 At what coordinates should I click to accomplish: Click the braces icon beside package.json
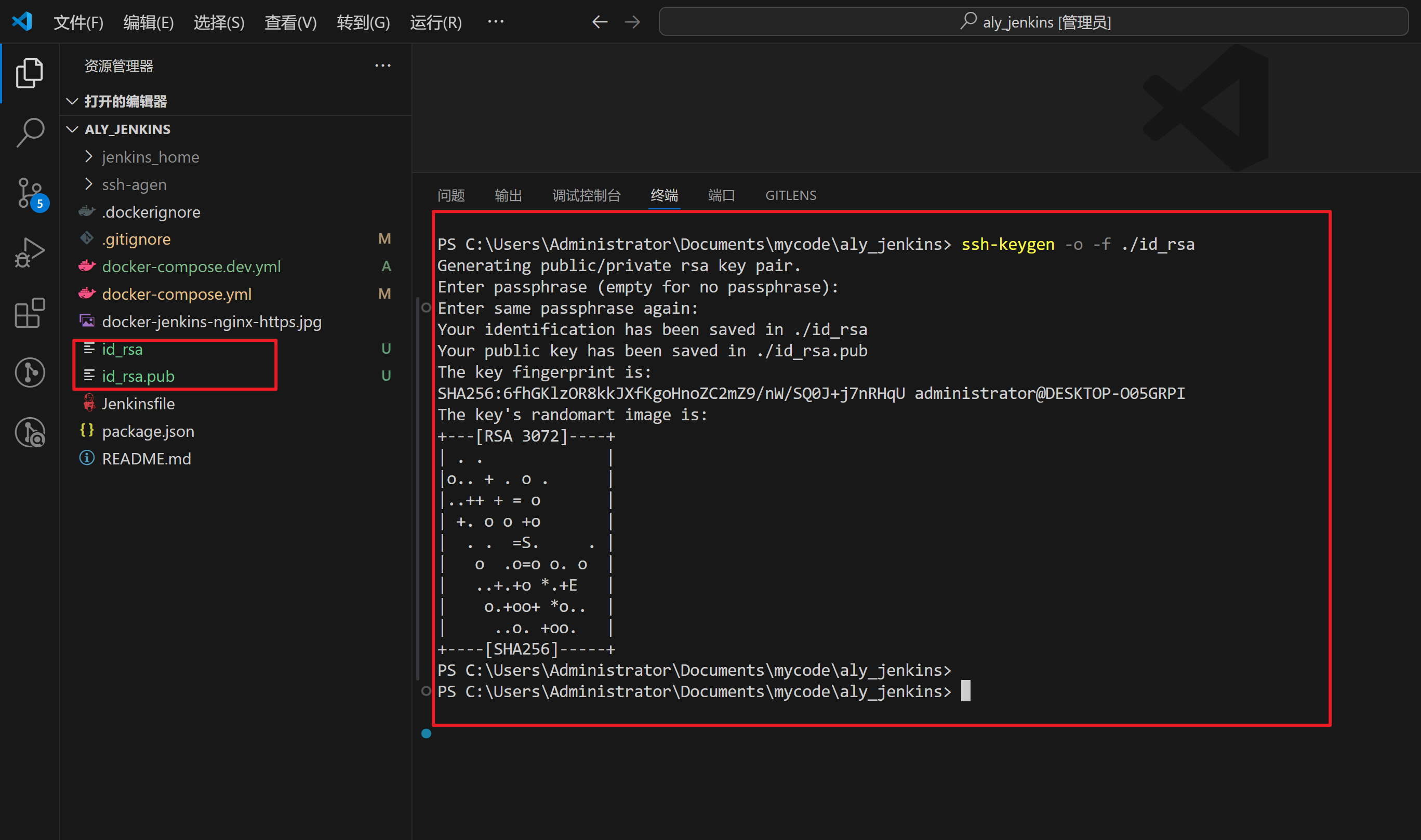click(x=87, y=431)
